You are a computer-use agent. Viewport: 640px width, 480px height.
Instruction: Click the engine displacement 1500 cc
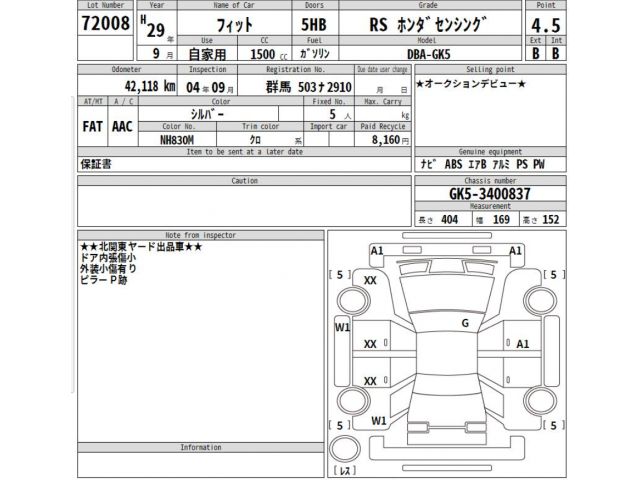(x=269, y=54)
